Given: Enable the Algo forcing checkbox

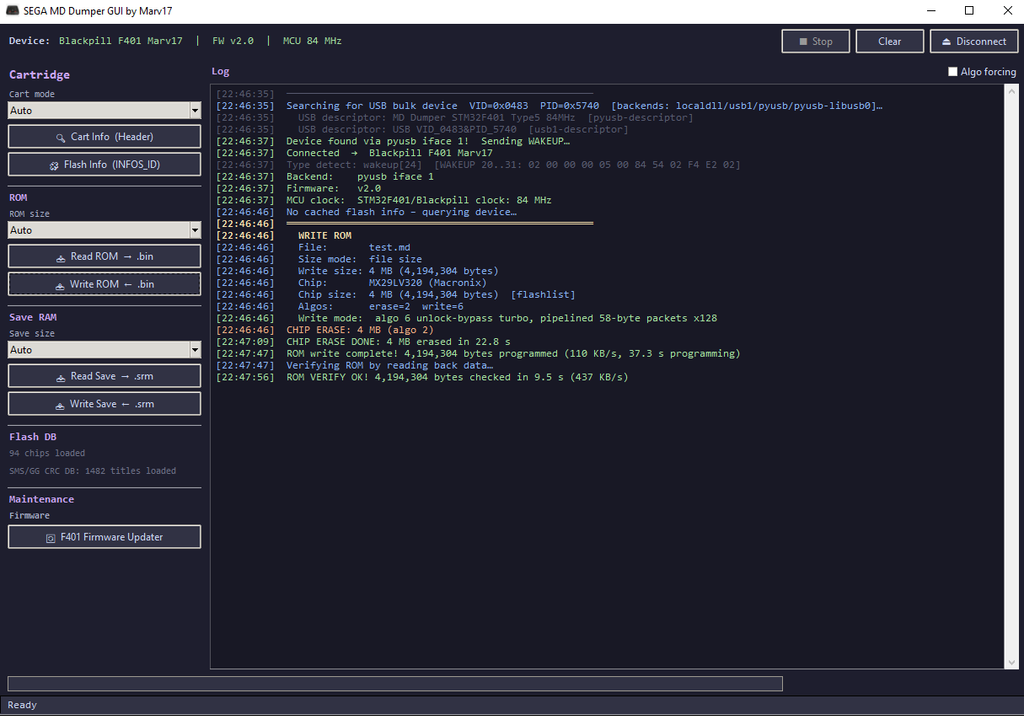Looking at the screenshot, I should tap(952, 72).
